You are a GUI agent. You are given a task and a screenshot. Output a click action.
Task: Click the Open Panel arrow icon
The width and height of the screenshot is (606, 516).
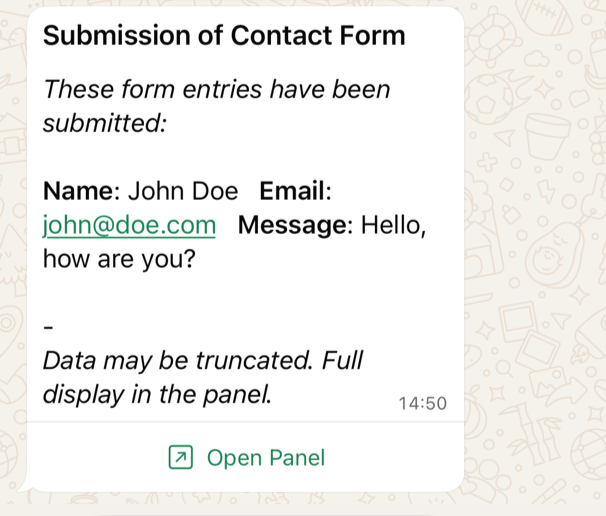click(x=180, y=459)
